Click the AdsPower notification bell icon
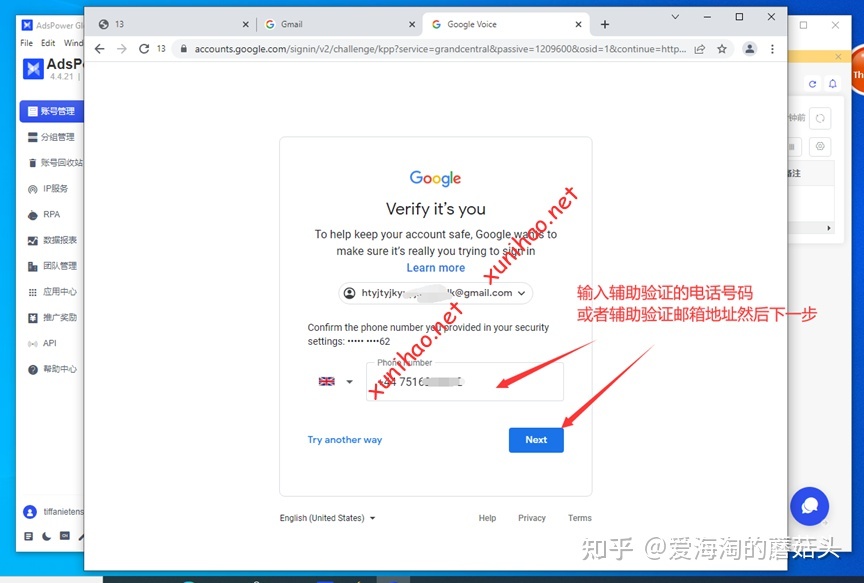Image resolution: width=864 pixels, height=583 pixels. click(x=833, y=84)
